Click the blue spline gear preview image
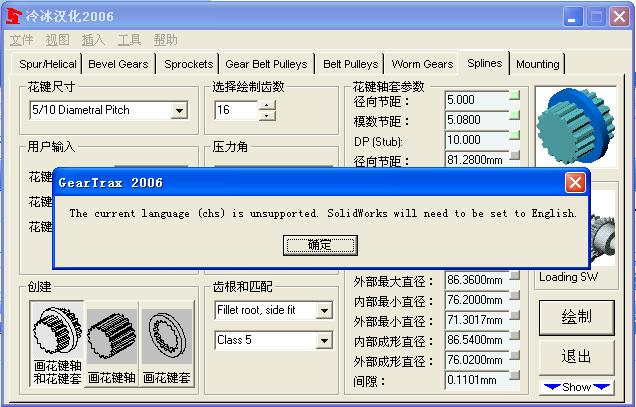This screenshot has height=407, width=636. point(576,126)
